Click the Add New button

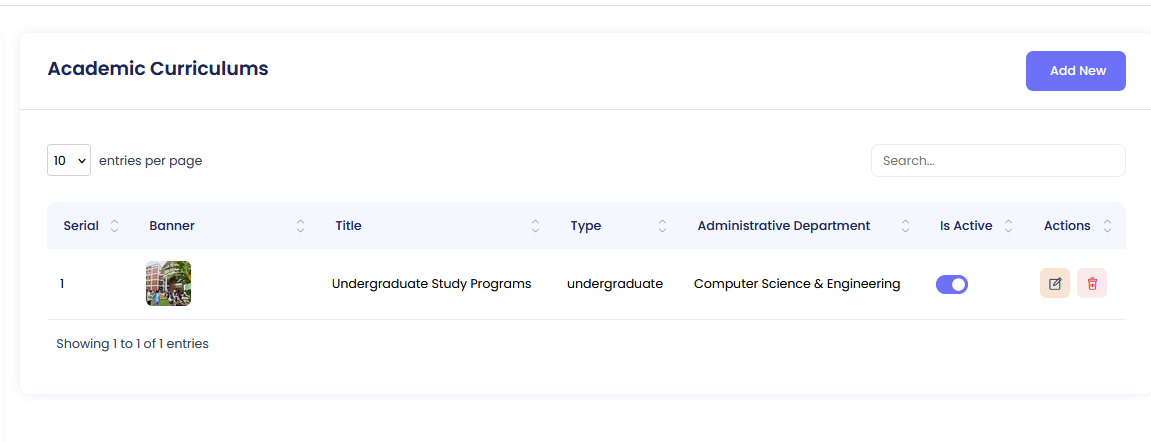click(x=1076, y=71)
